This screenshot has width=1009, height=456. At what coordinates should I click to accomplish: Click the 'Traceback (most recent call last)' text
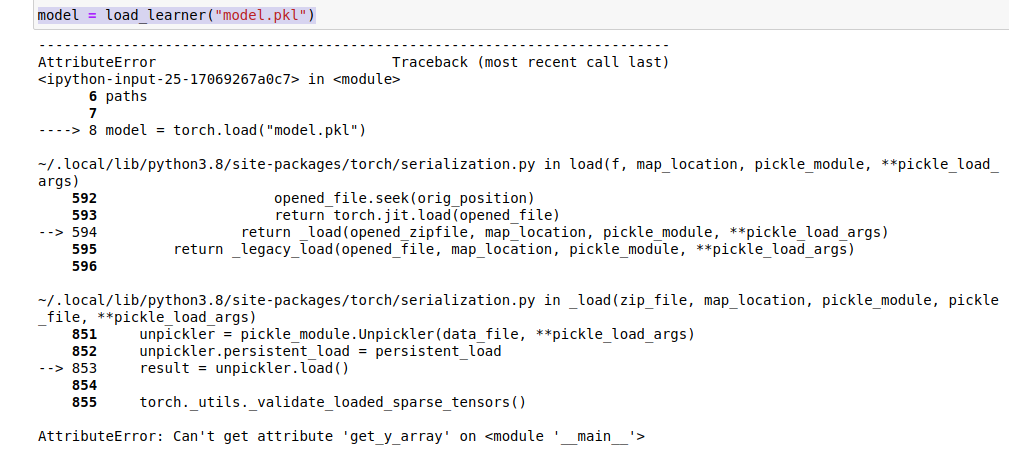[530, 62]
